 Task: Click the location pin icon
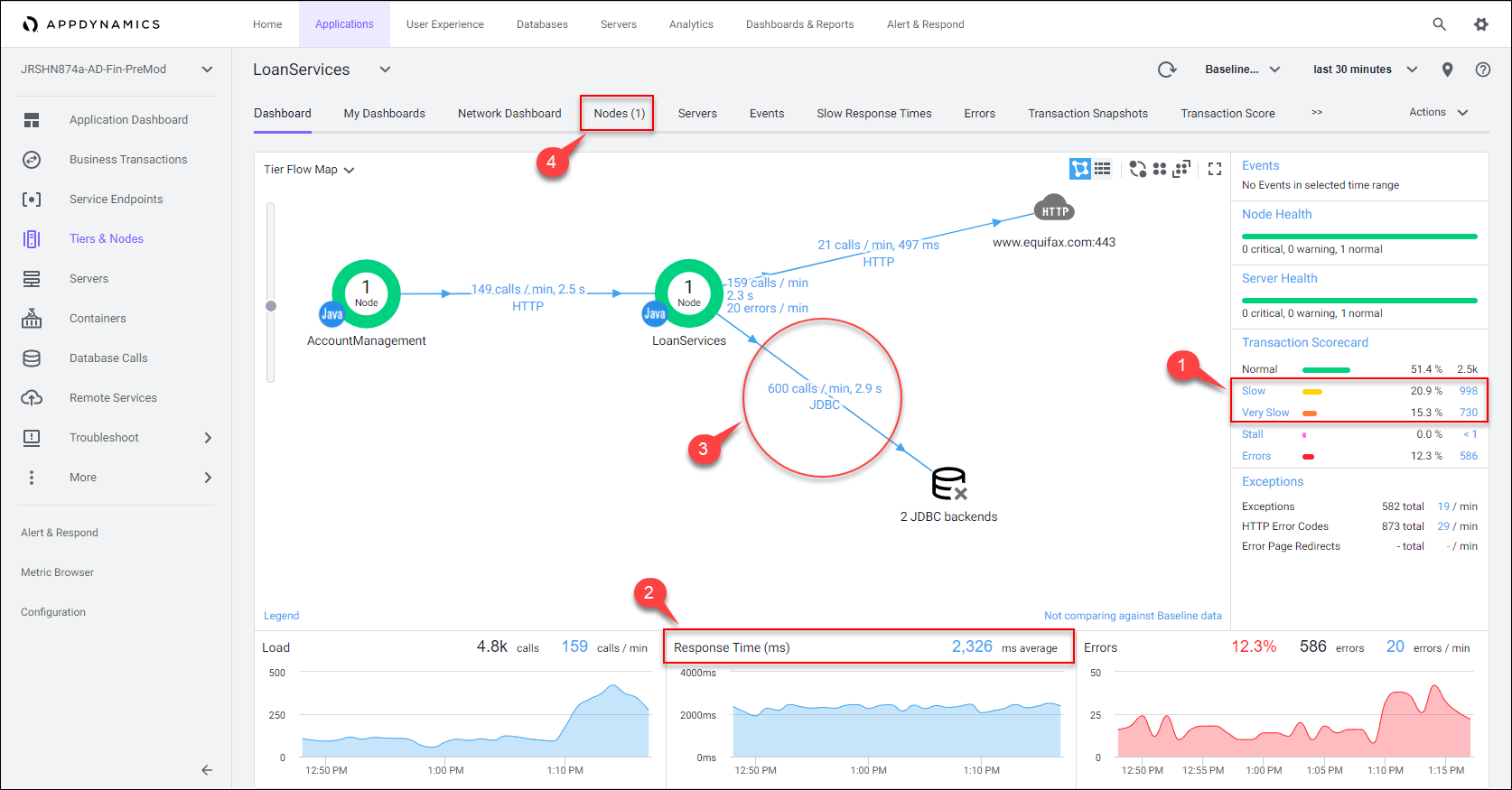click(x=1448, y=70)
